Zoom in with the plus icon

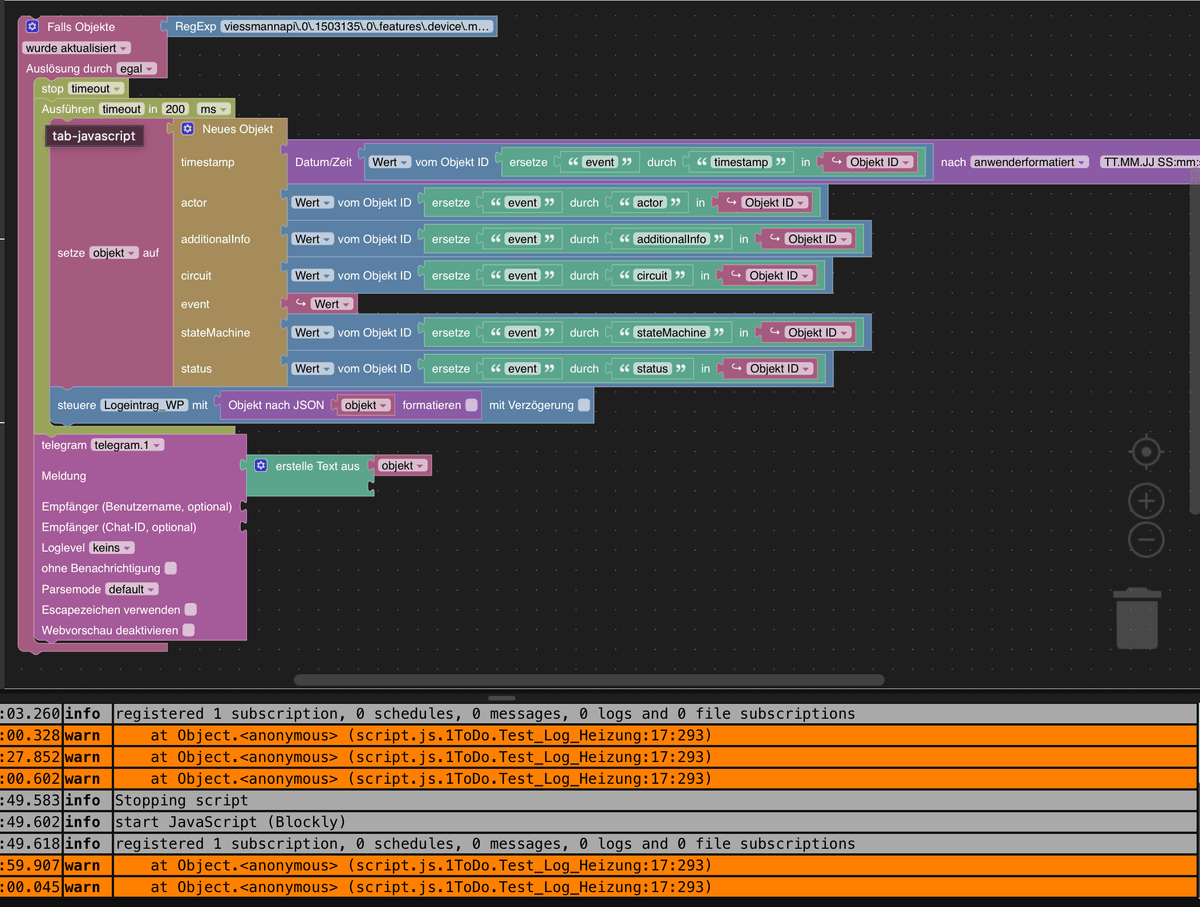click(1146, 500)
